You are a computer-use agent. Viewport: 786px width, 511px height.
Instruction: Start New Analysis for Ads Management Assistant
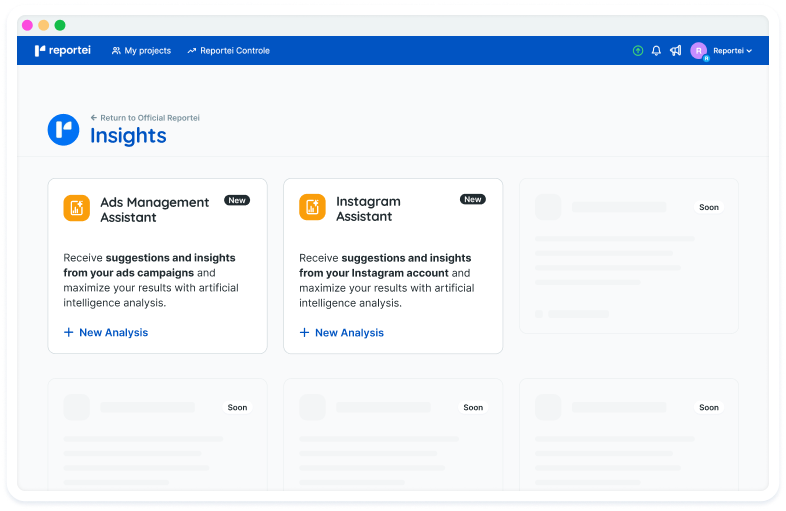[106, 332]
